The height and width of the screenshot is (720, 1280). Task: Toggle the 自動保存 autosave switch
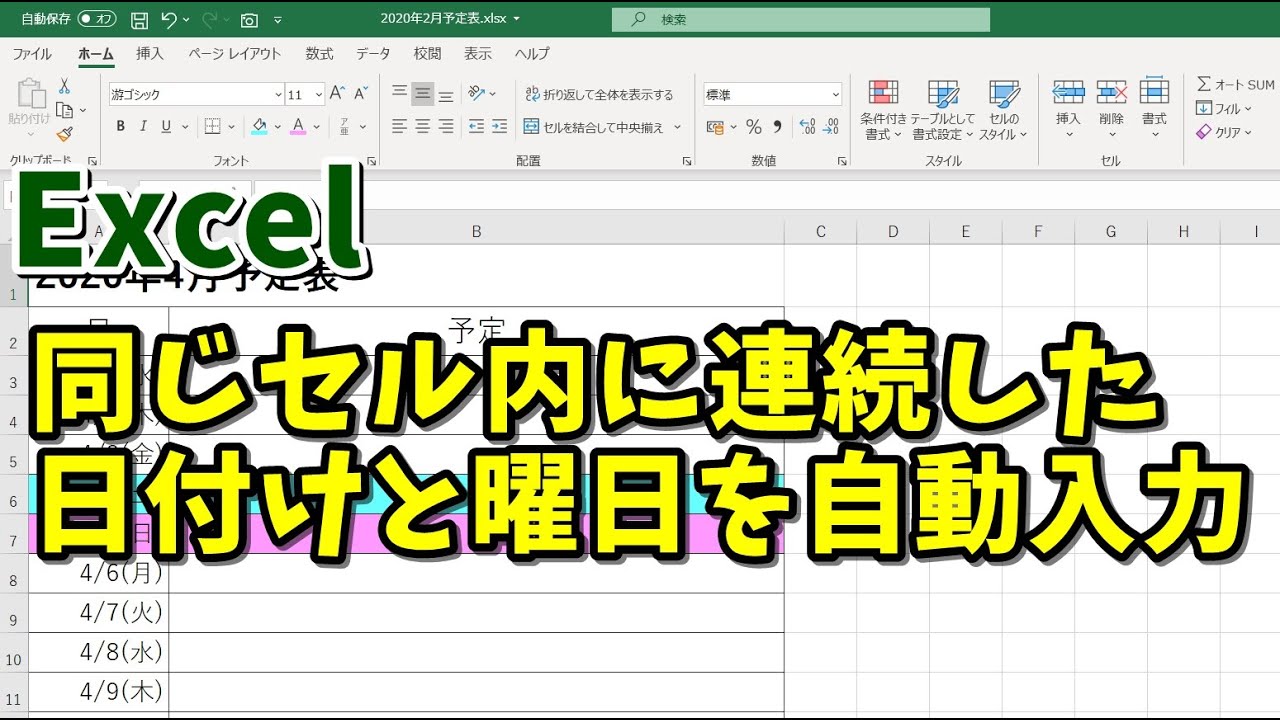click(x=97, y=19)
